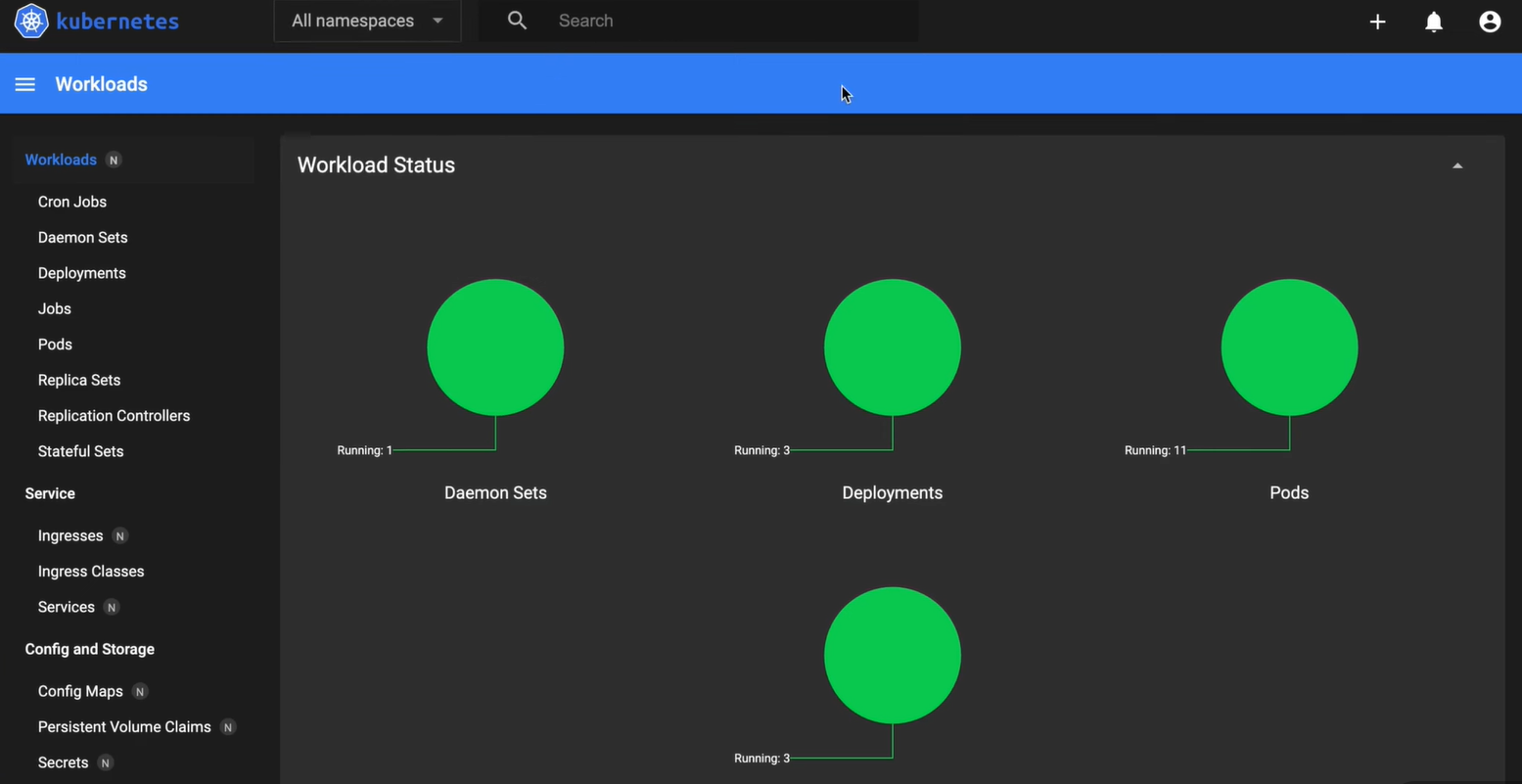Image resolution: width=1522 pixels, height=784 pixels.
Task: Select the Secrets sidebar entry
Action: 63,762
